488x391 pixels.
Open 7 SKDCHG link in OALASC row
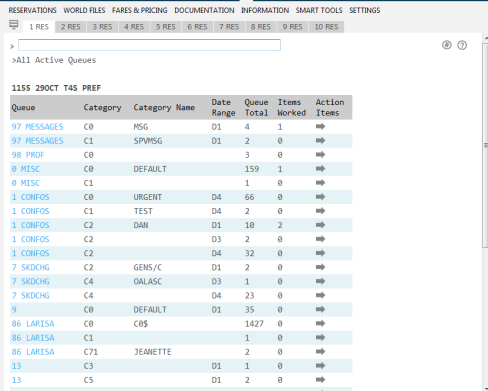[30, 281]
